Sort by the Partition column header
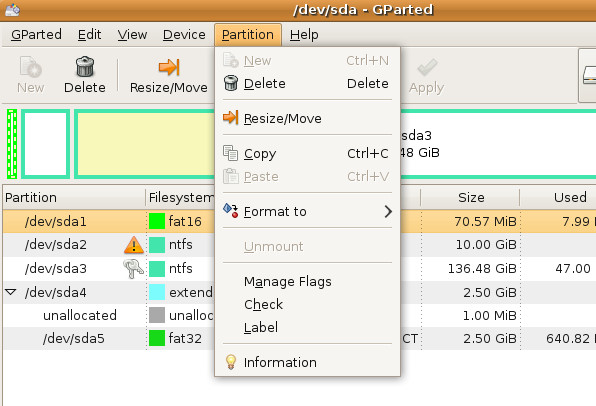This screenshot has width=596, height=406. click(x=74, y=197)
